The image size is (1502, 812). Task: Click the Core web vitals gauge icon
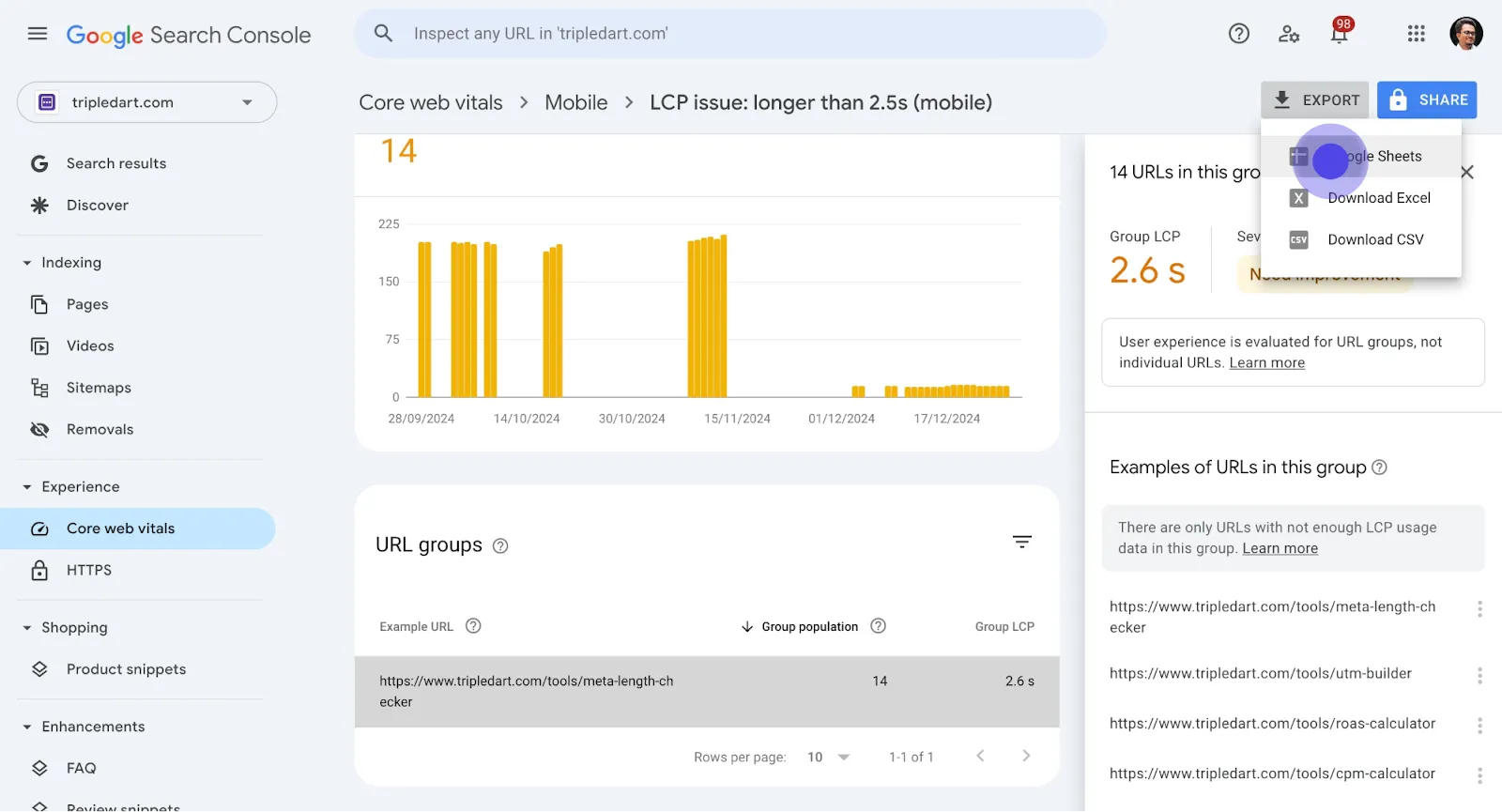[39, 529]
